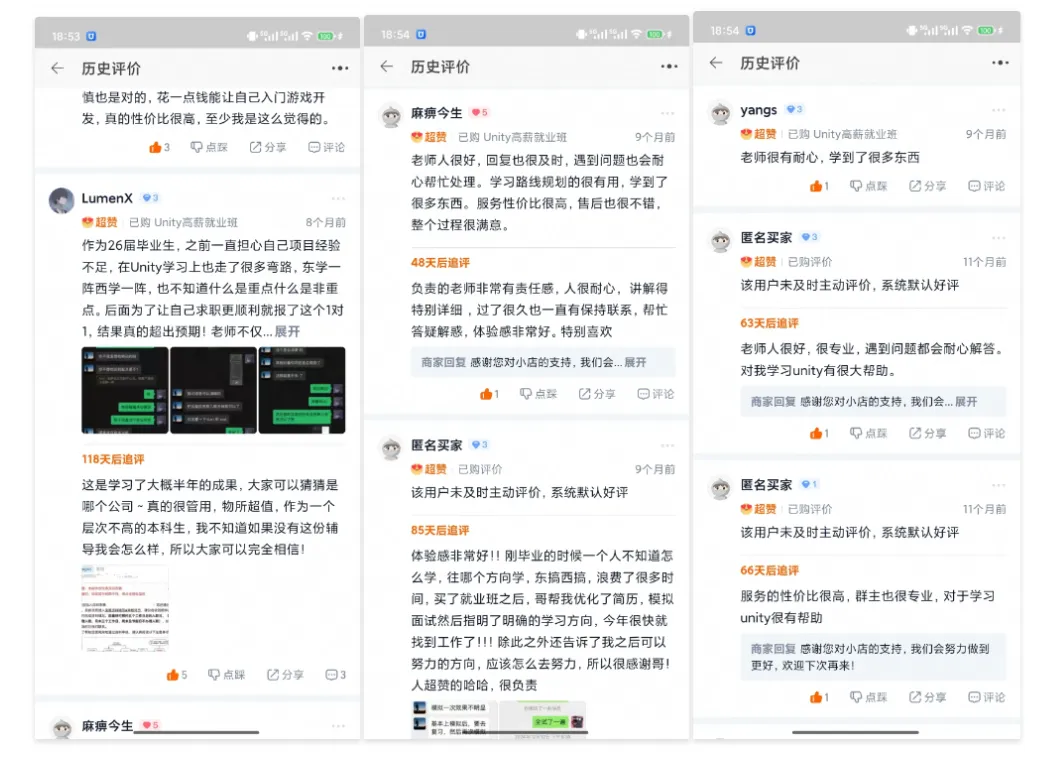Comment (评论) on the yangs review

[x=986, y=186]
